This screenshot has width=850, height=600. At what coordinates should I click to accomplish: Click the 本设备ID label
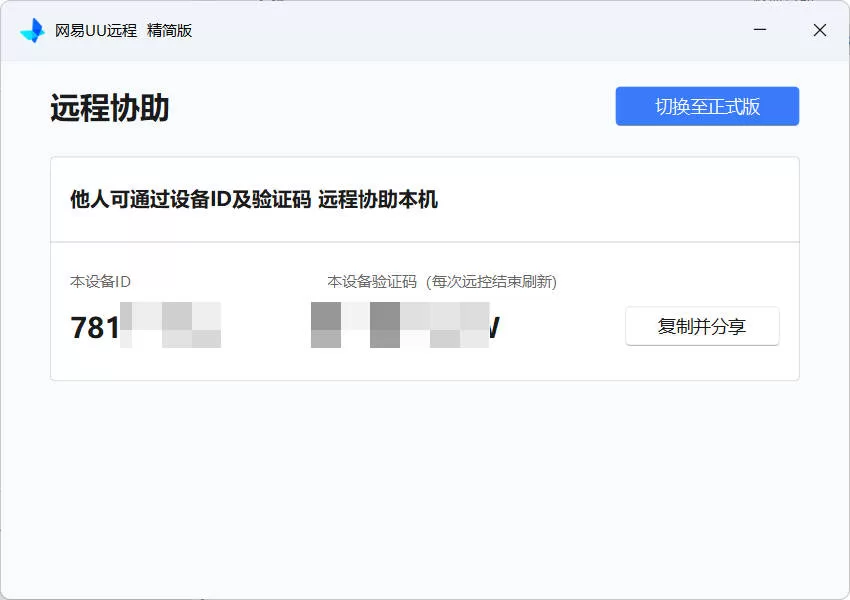click(100, 281)
